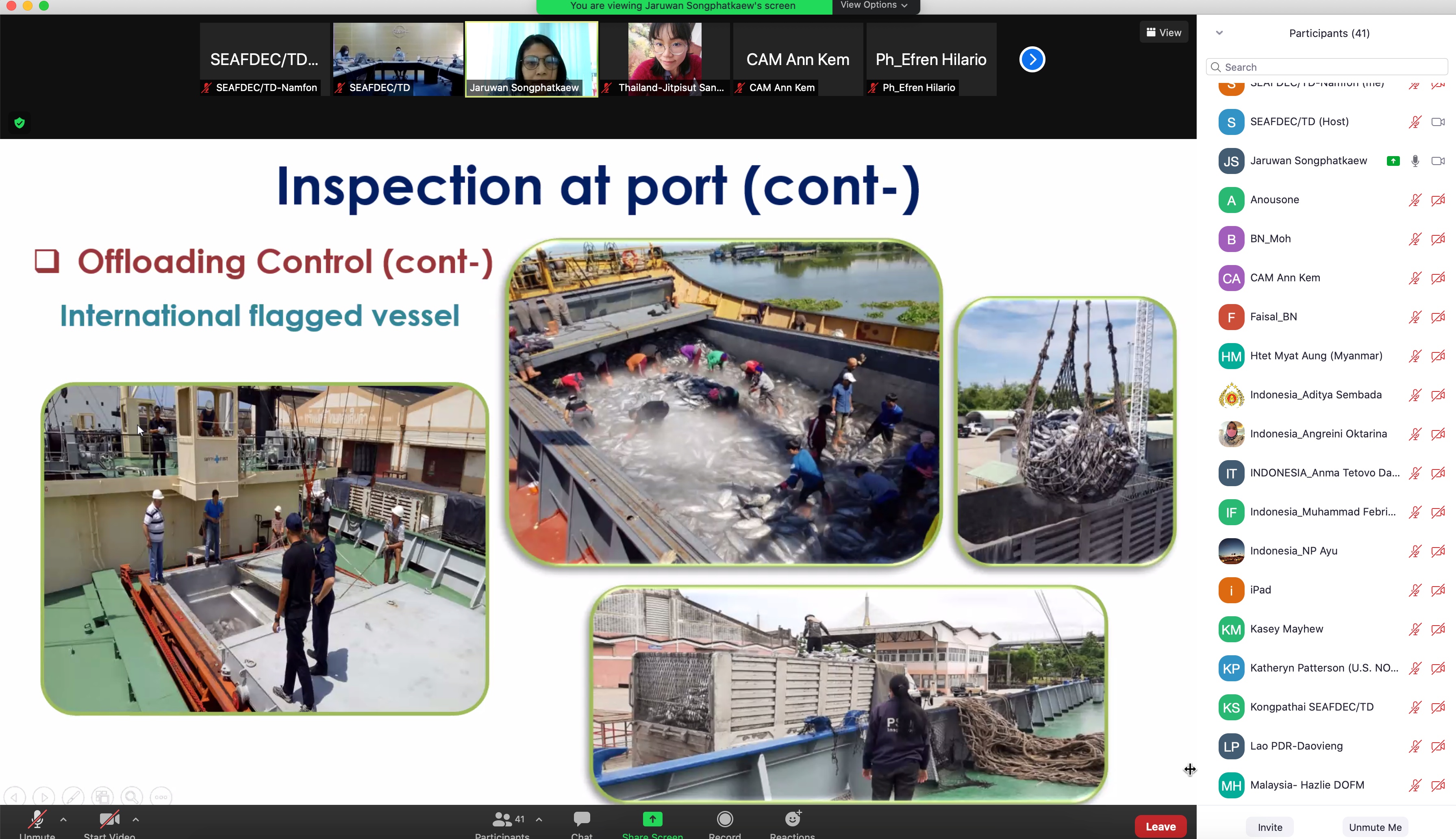This screenshot has height=839, width=1456.
Task: Click Jaruwan Songphatkaew's green screen-share indicator
Action: coord(1393,161)
